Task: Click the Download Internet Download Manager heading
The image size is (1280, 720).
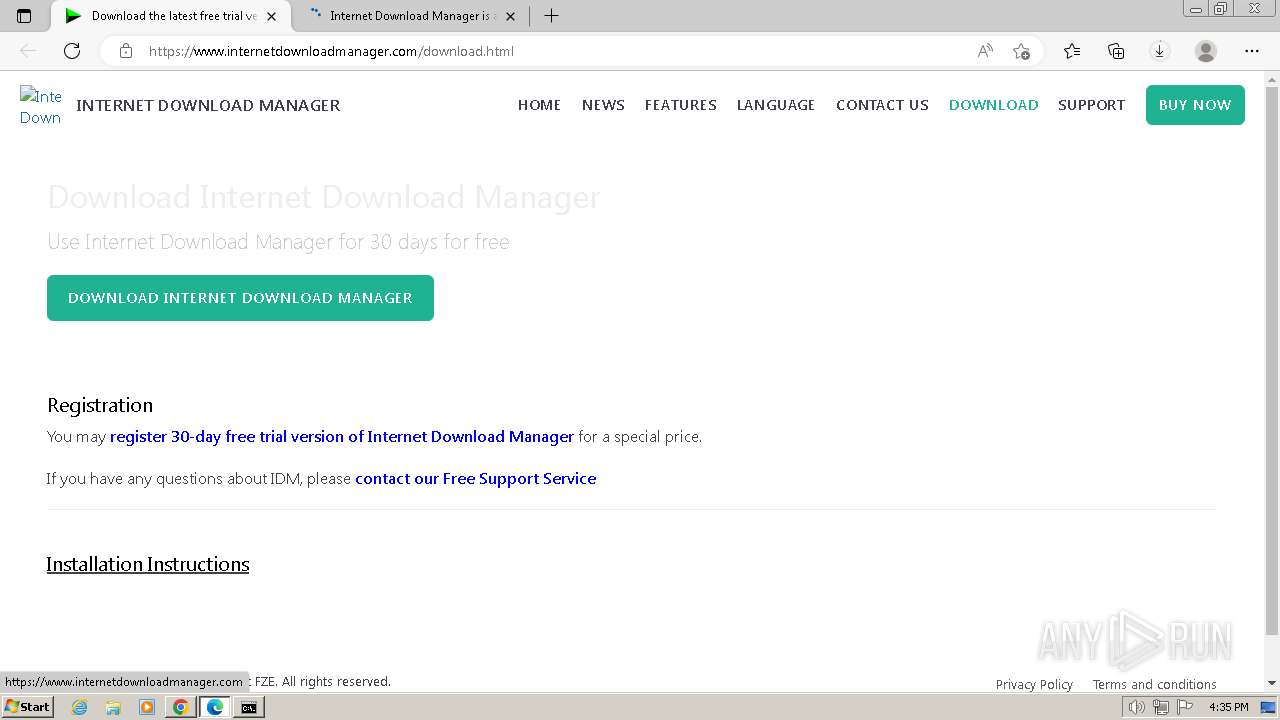Action: click(324, 197)
